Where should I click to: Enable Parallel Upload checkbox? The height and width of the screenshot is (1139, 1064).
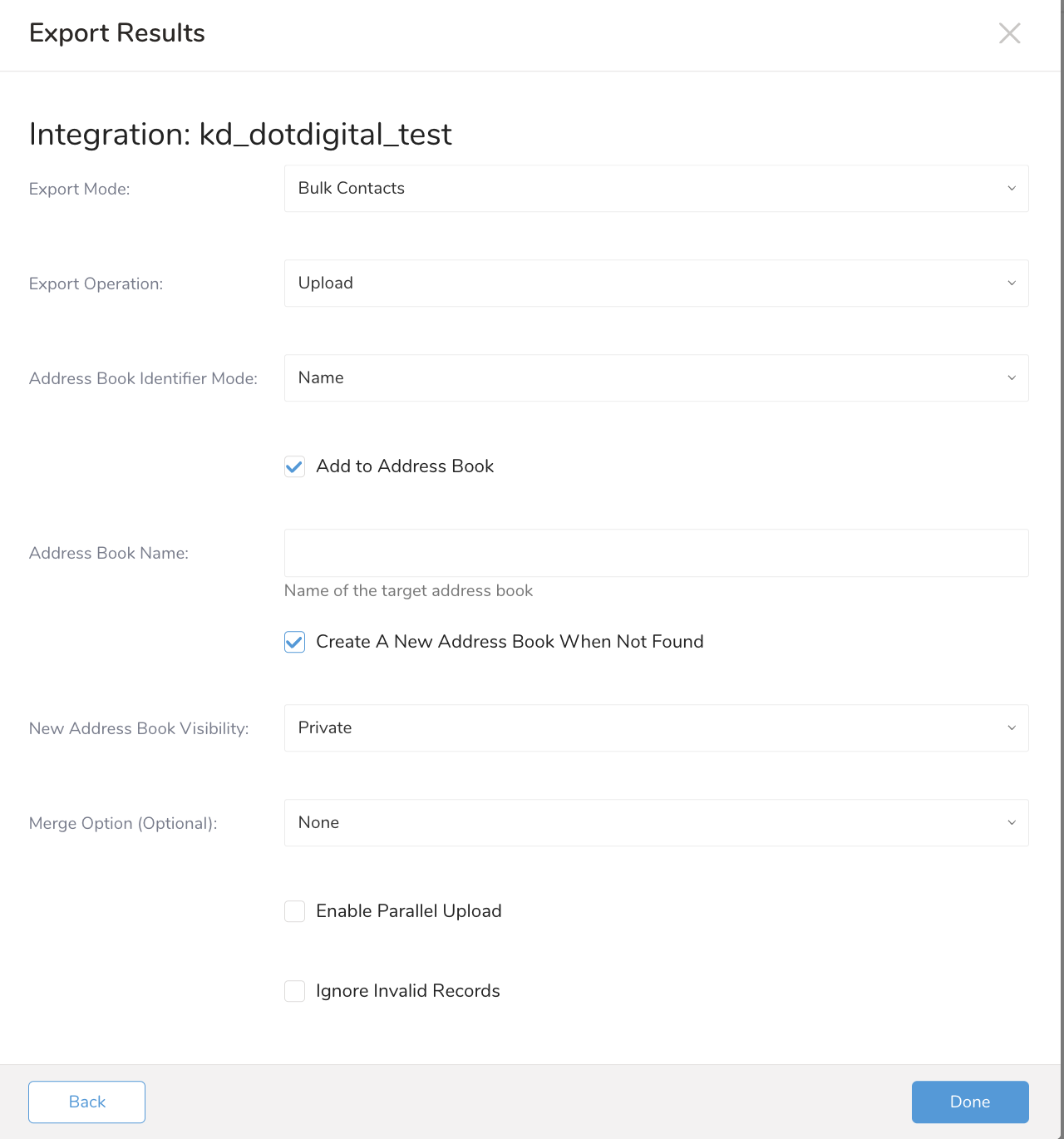coord(295,911)
